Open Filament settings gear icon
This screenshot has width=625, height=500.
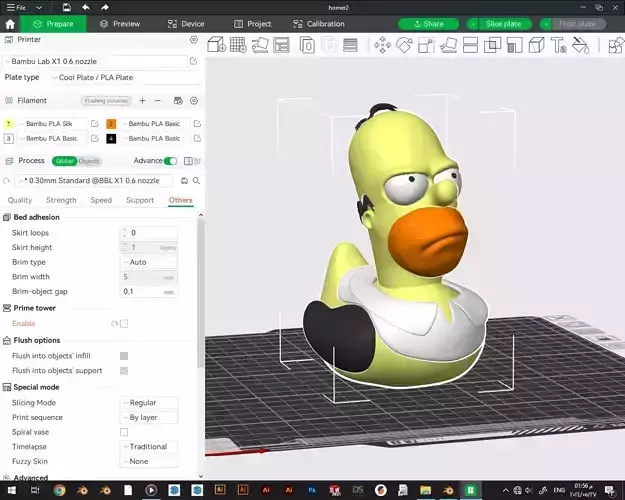[194, 100]
